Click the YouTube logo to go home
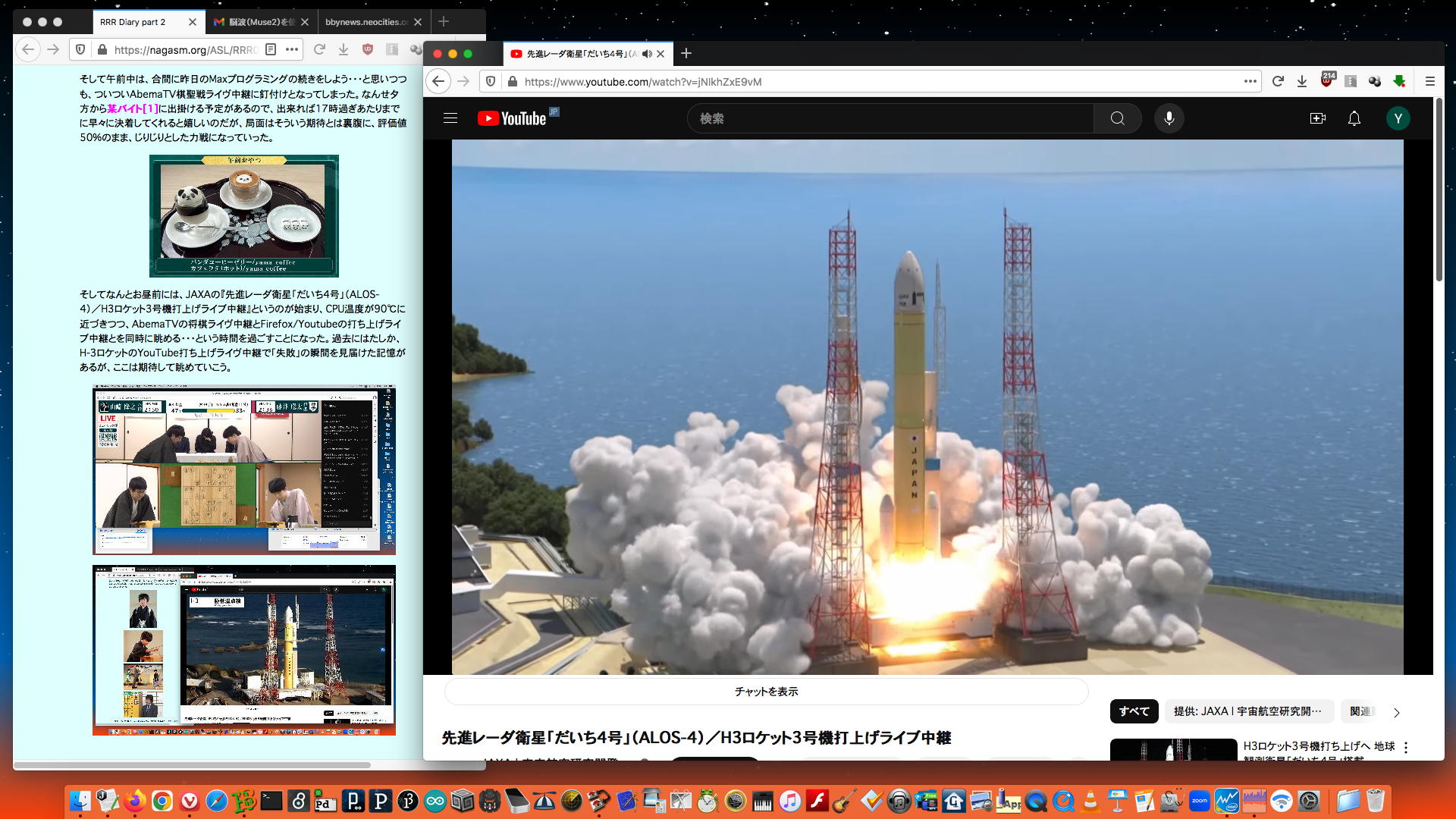The width and height of the screenshot is (1456, 819). click(x=512, y=118)
